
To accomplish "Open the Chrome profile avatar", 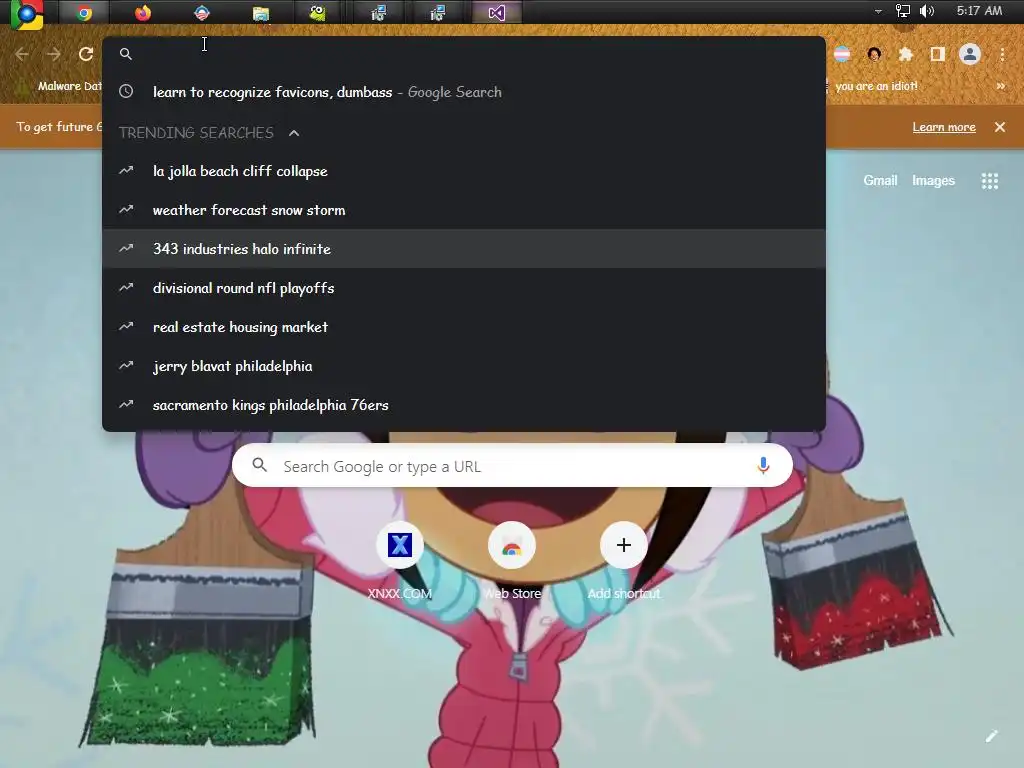I will click(970, 54).
